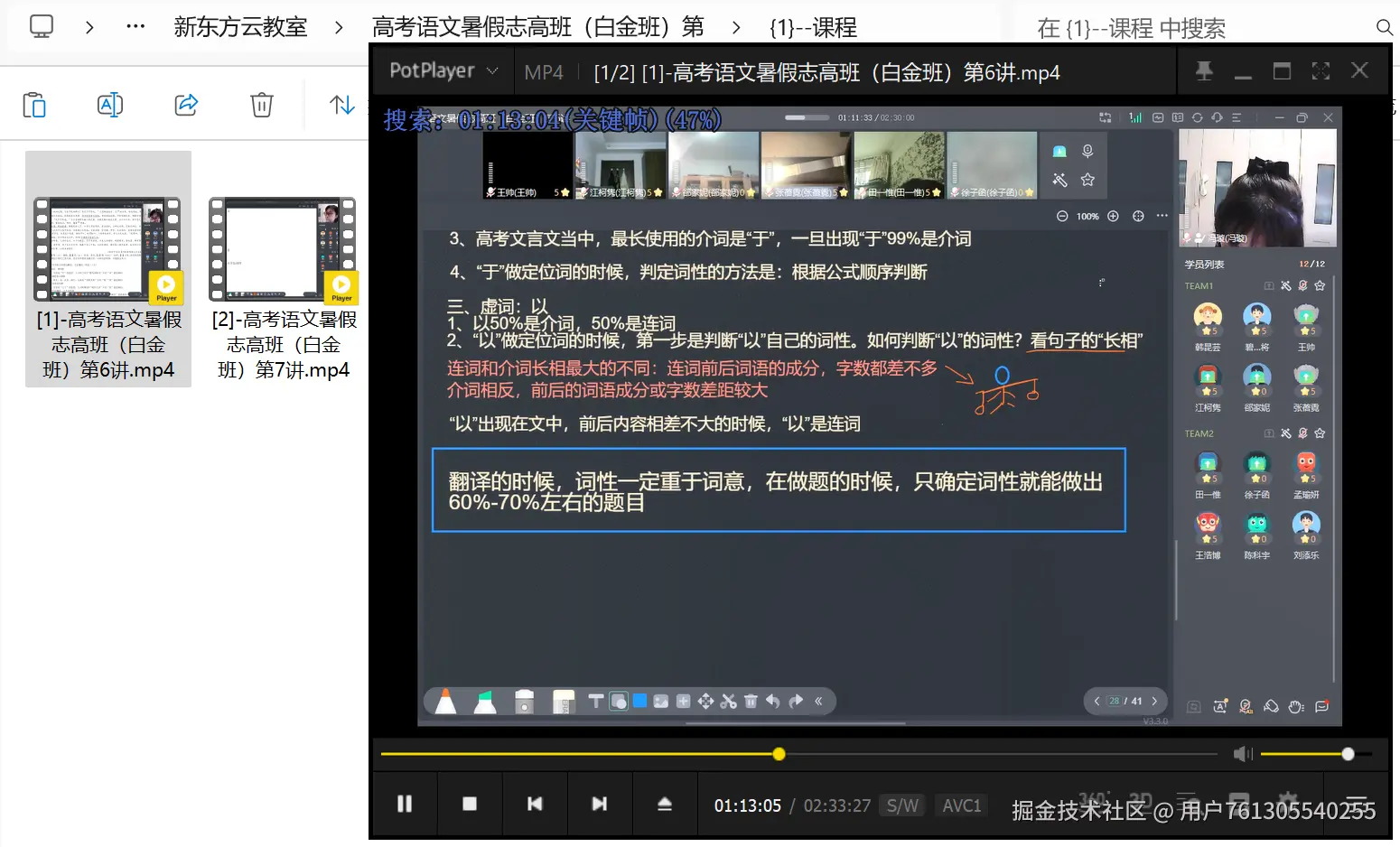Select the green highlighter tool
The width and height of the screenshot is (1400, 847).
coord(485,702)
